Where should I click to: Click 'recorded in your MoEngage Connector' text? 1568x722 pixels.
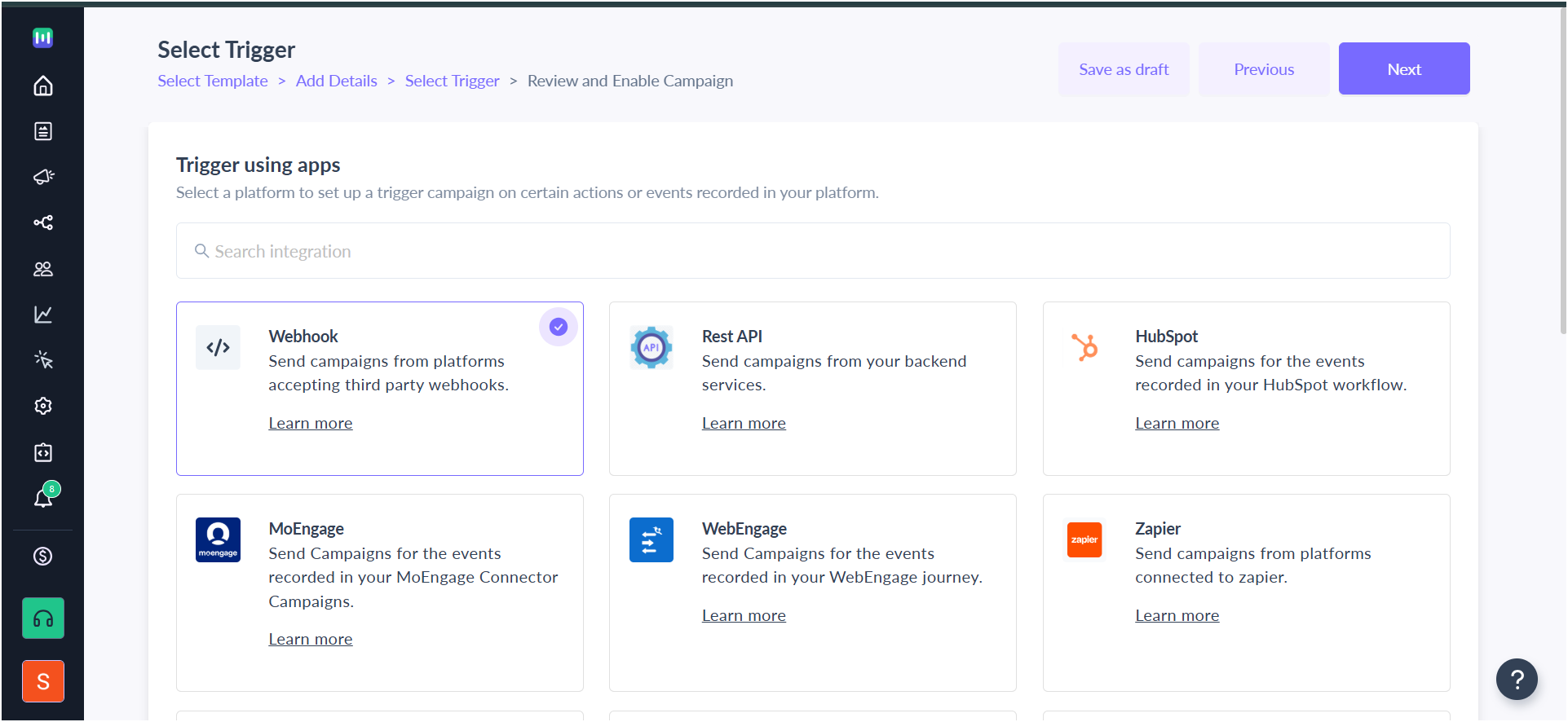point(413,577)
